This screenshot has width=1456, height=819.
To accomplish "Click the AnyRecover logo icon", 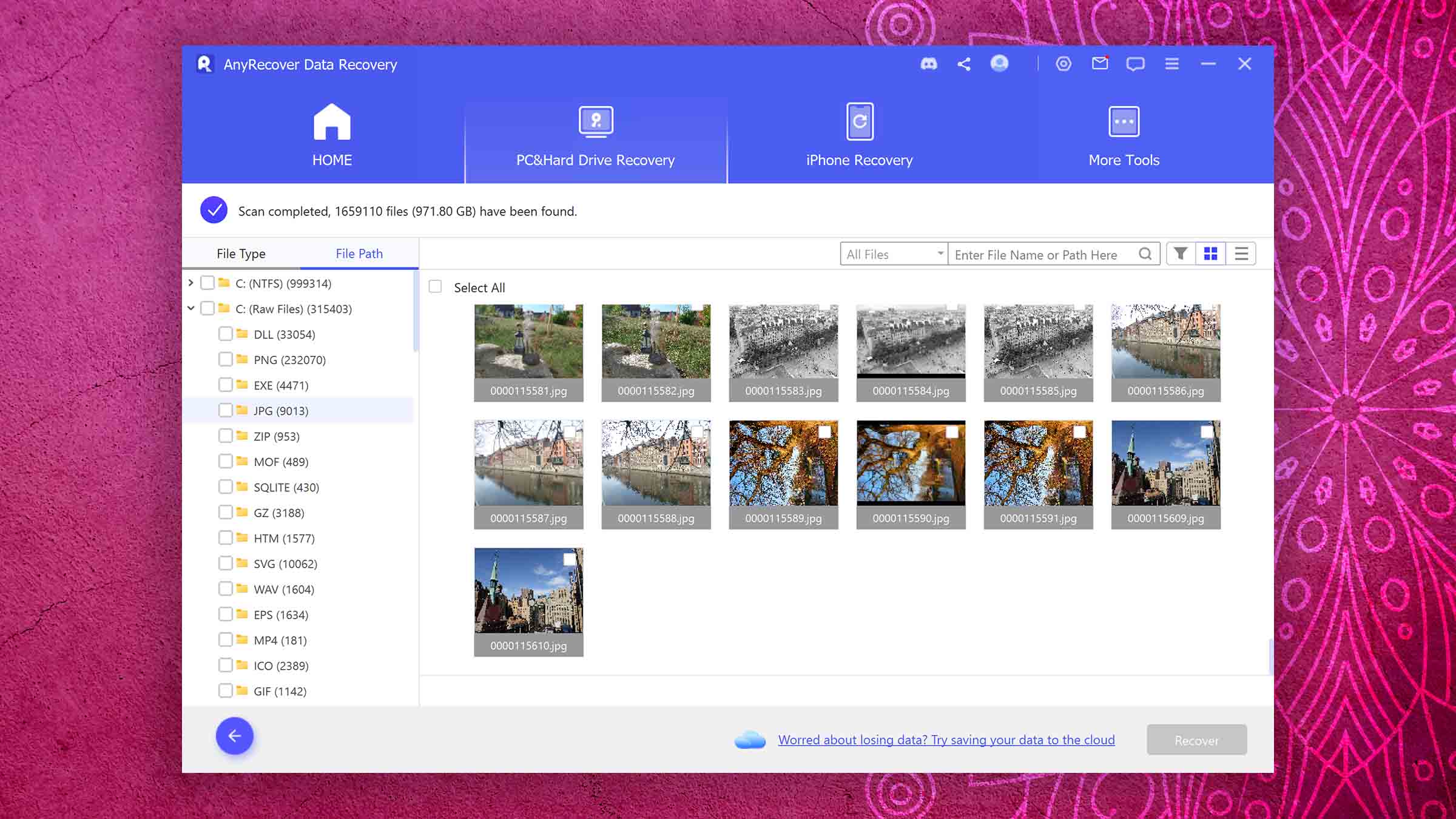I will pos(204,64).
